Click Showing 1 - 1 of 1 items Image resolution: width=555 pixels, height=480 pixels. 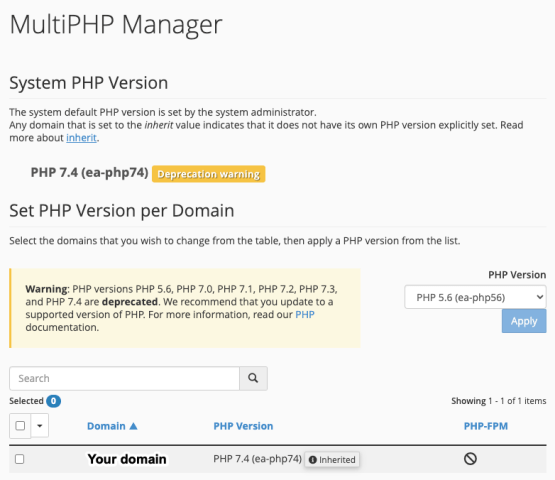tap(498, 401)
